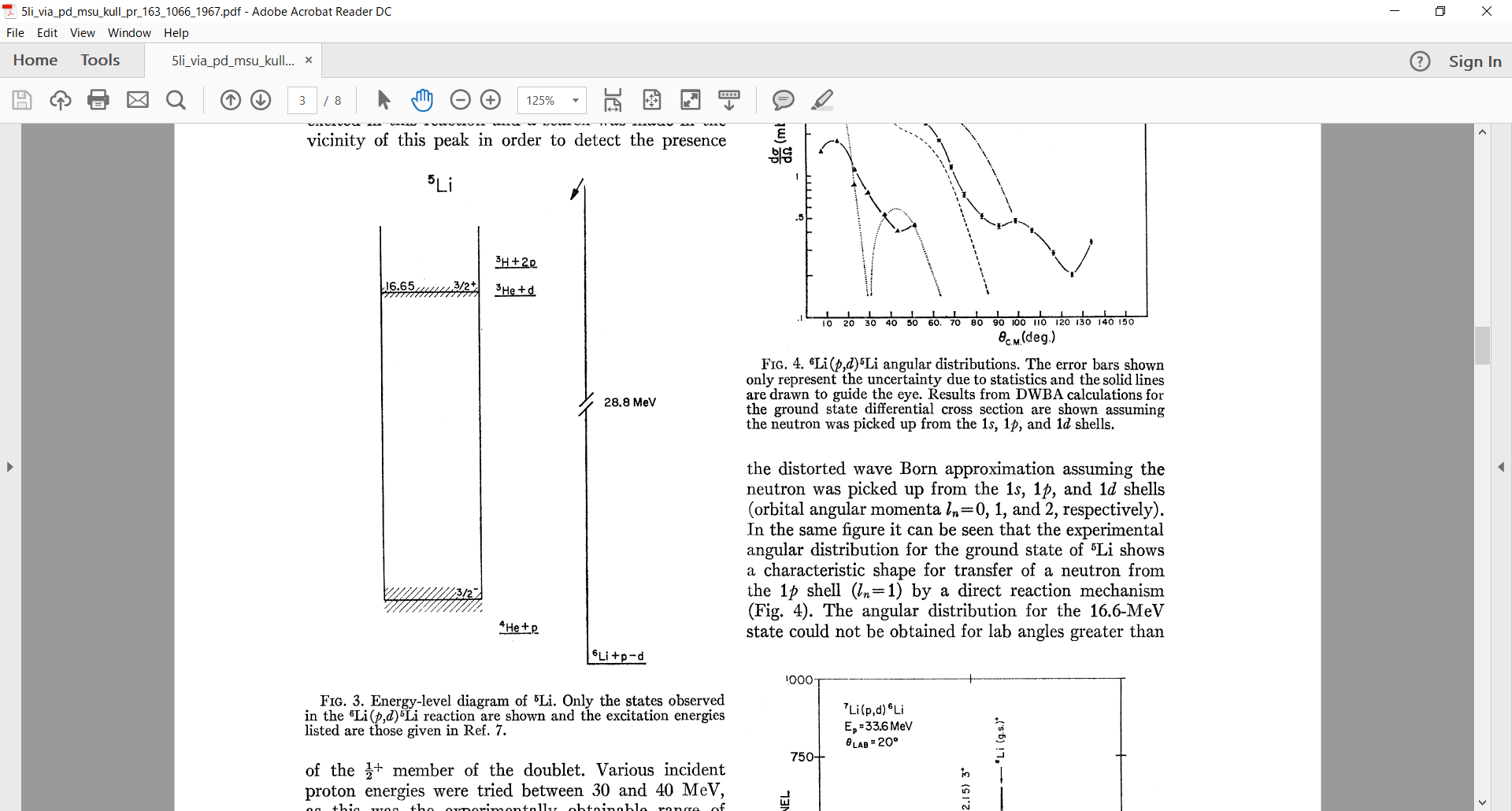Image resolution: width=1512 pixels, height=811 pixels.
Task: Click the '6Li+p-d' label
Action: click(618, 656)
